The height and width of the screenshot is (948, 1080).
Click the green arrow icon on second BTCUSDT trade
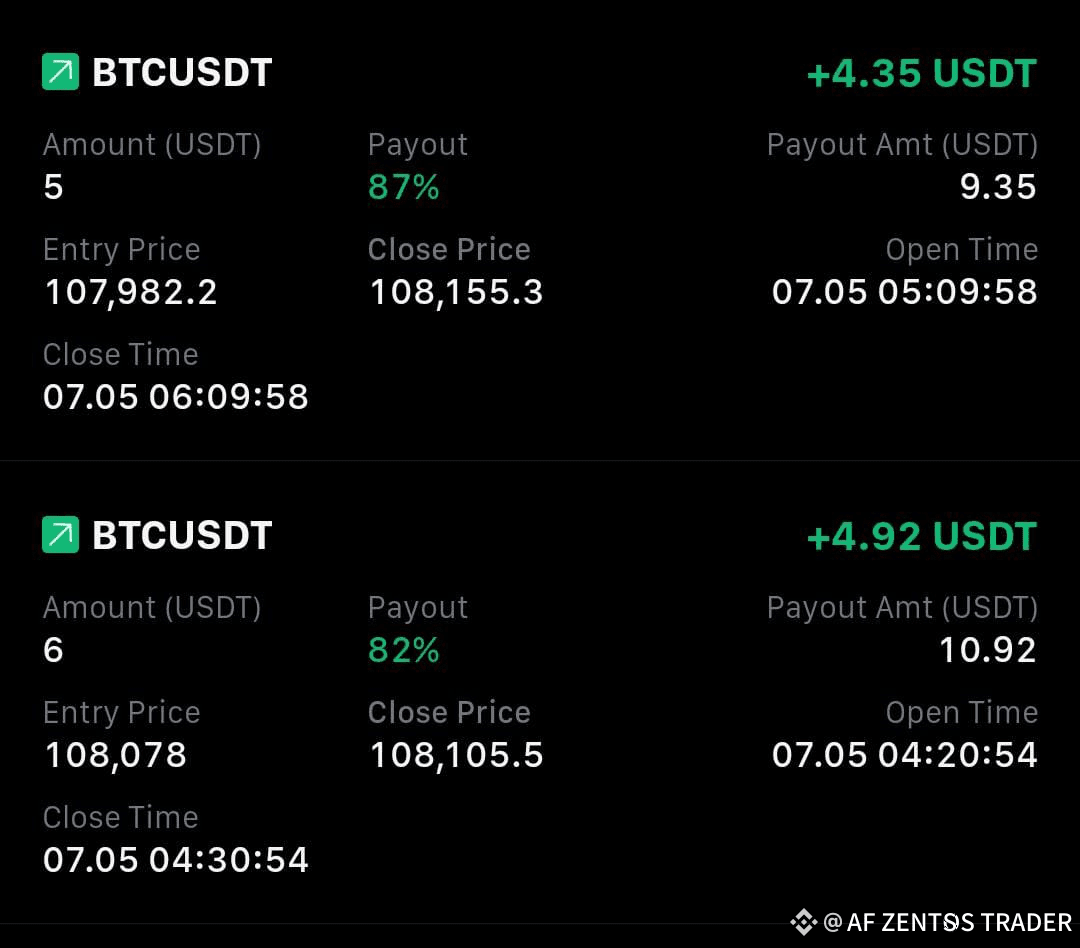(60, 536)
